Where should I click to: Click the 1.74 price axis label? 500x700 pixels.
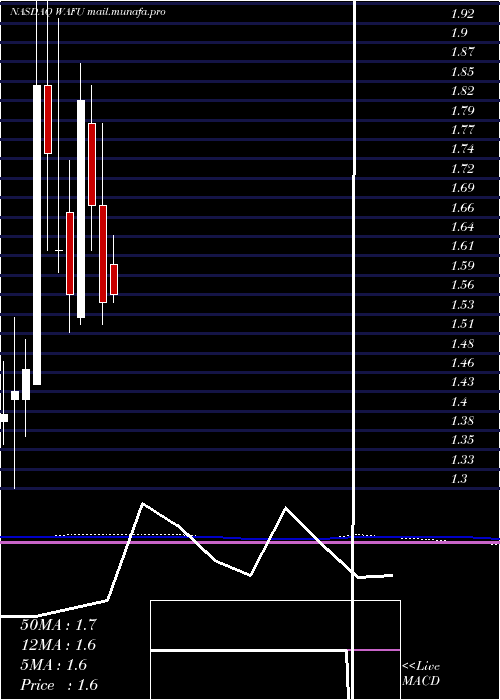pos(462,149)
